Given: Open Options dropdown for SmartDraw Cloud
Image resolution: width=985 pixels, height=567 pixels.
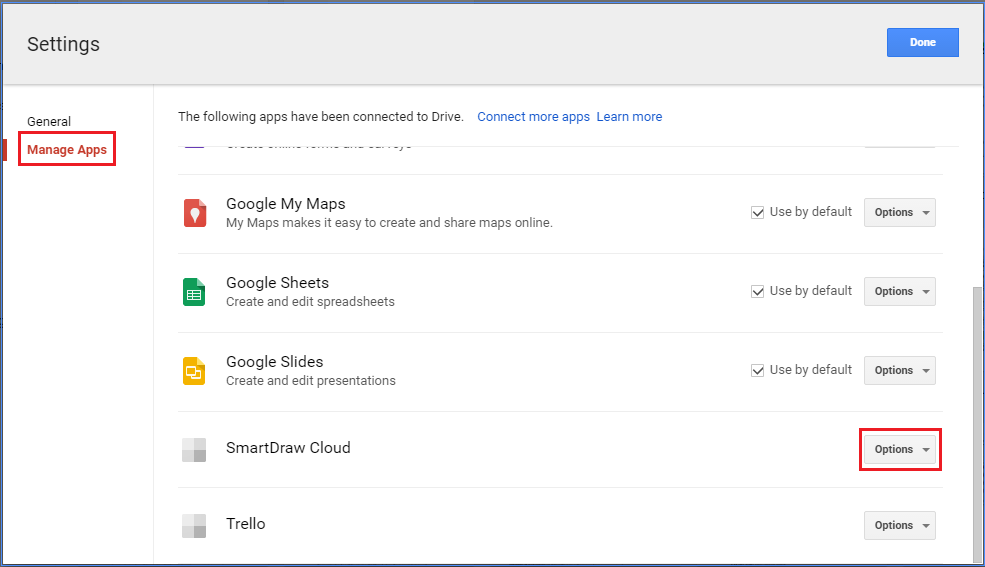Looking at the screenshot, I should pos(900,450).
